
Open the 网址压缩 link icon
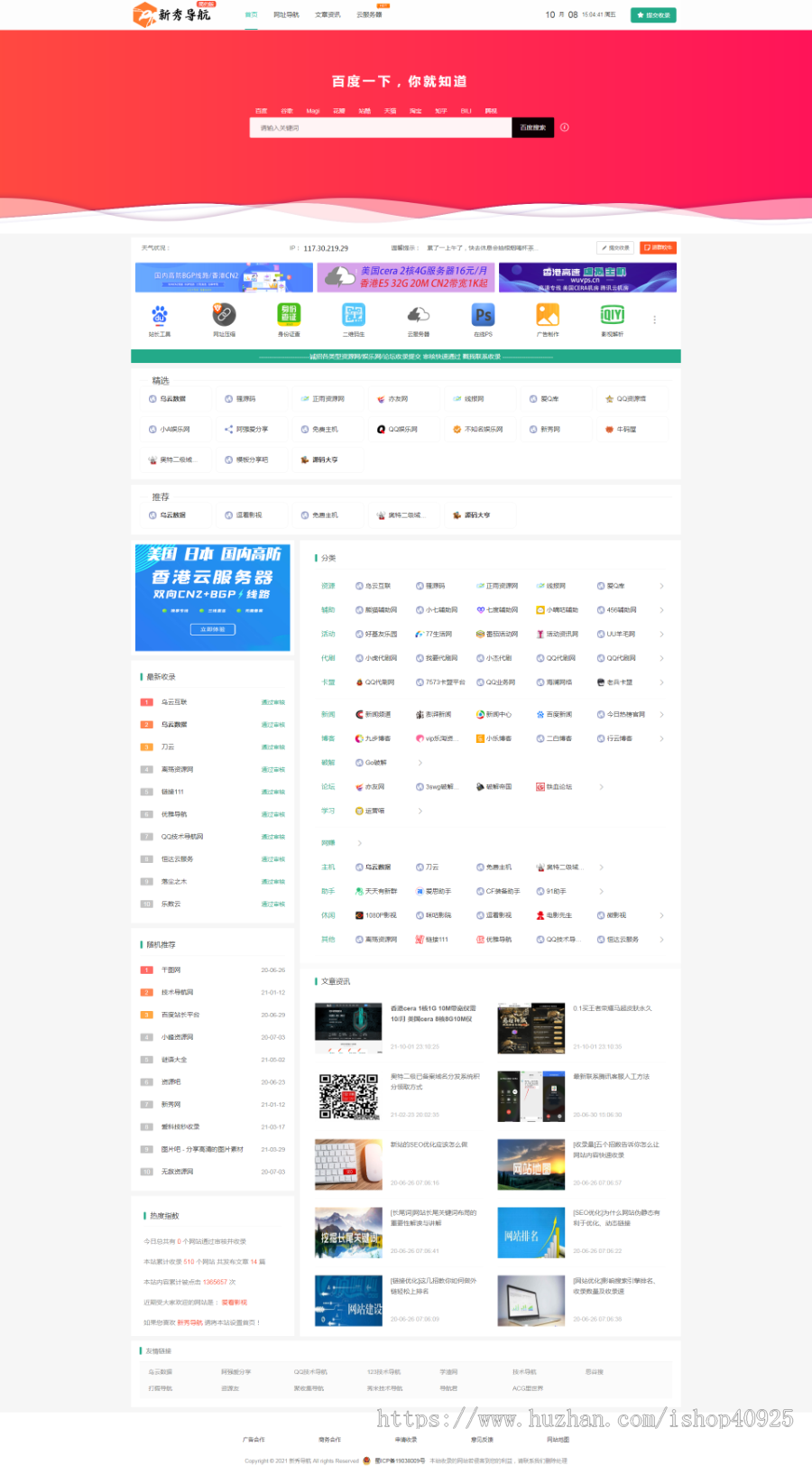tap(224, 315)
